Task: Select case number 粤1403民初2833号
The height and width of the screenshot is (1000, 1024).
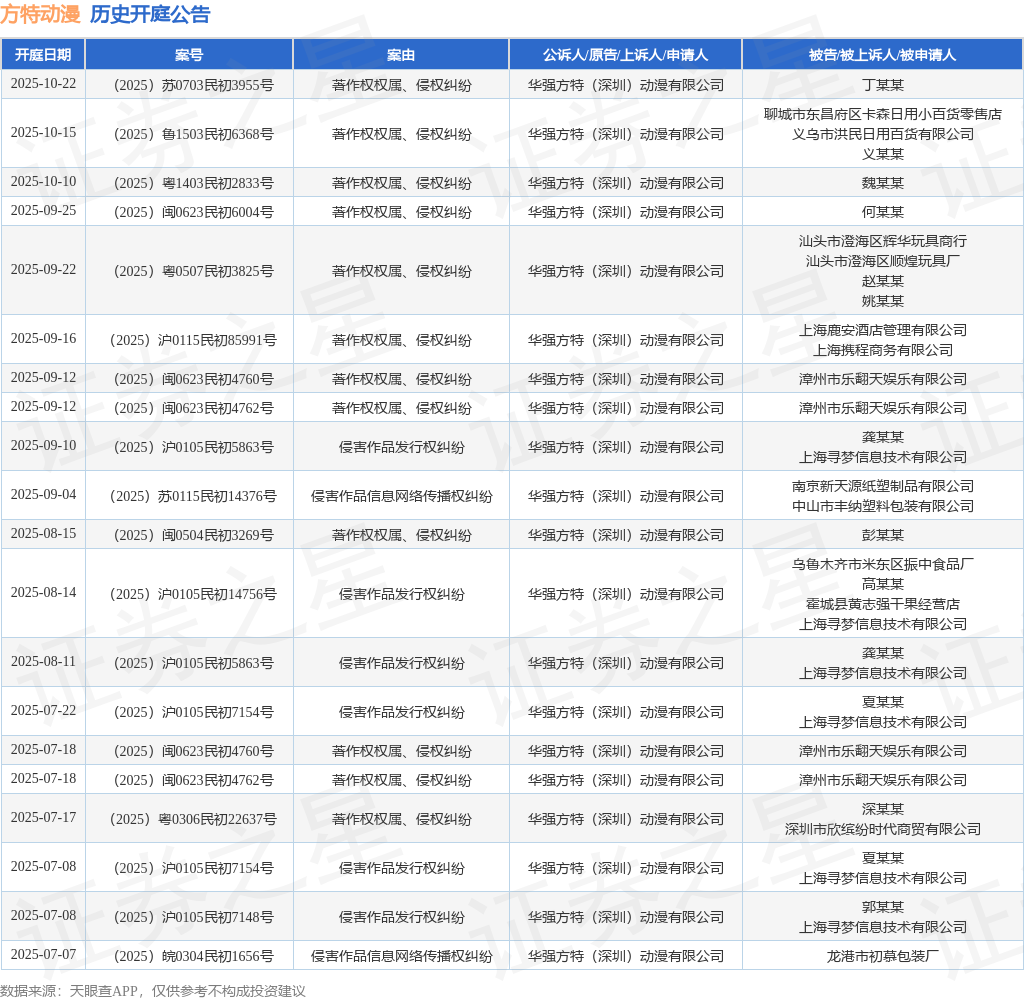Action: coord(193,183)
